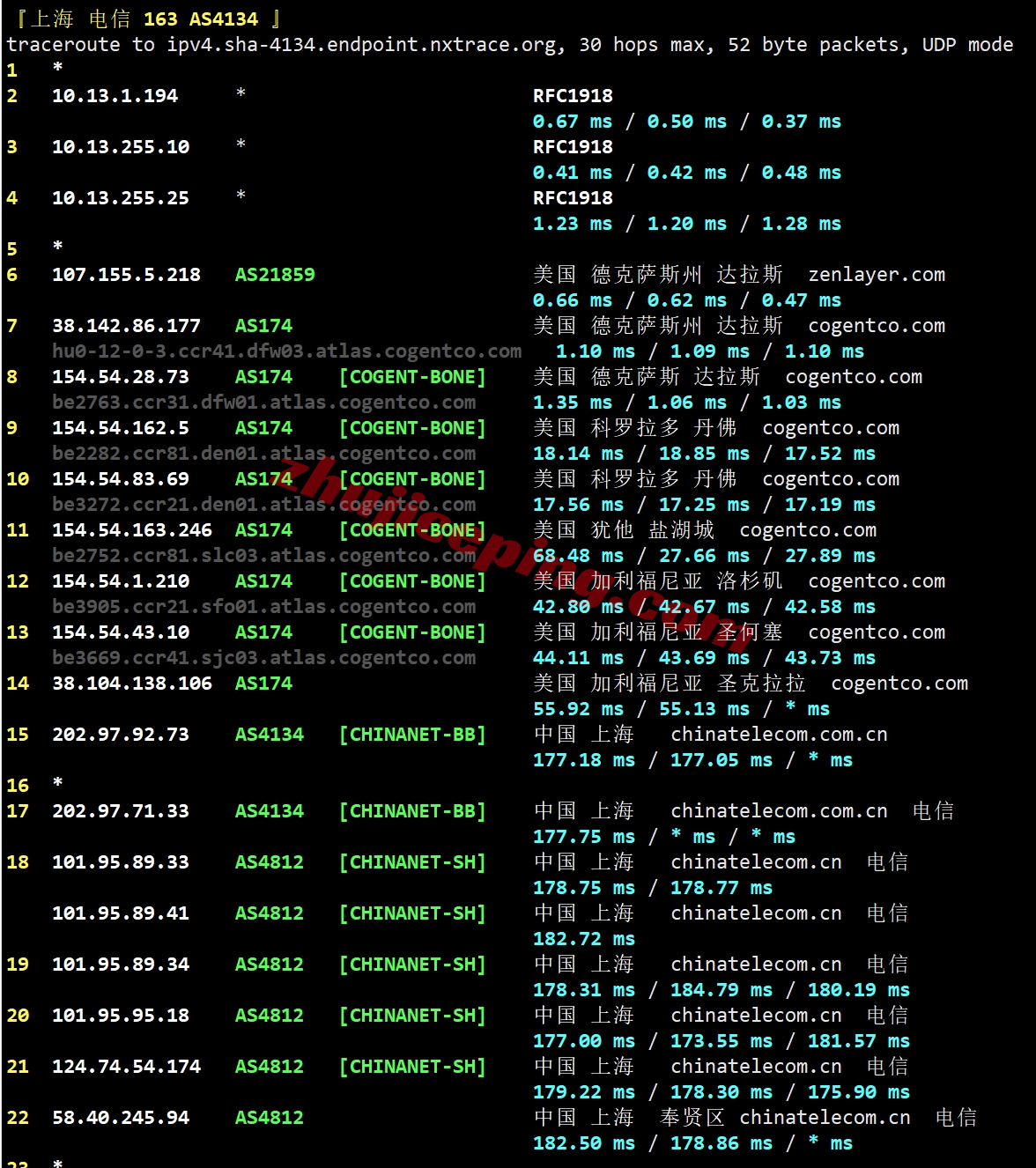This screenshot has width=1036, height=1168.
Task: Select latency value 178.75 ms
Action: [584, 888]
